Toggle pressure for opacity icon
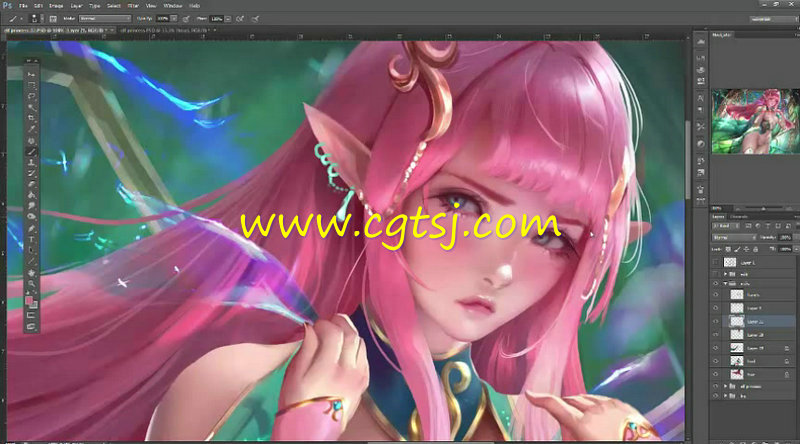 (186, 19)
